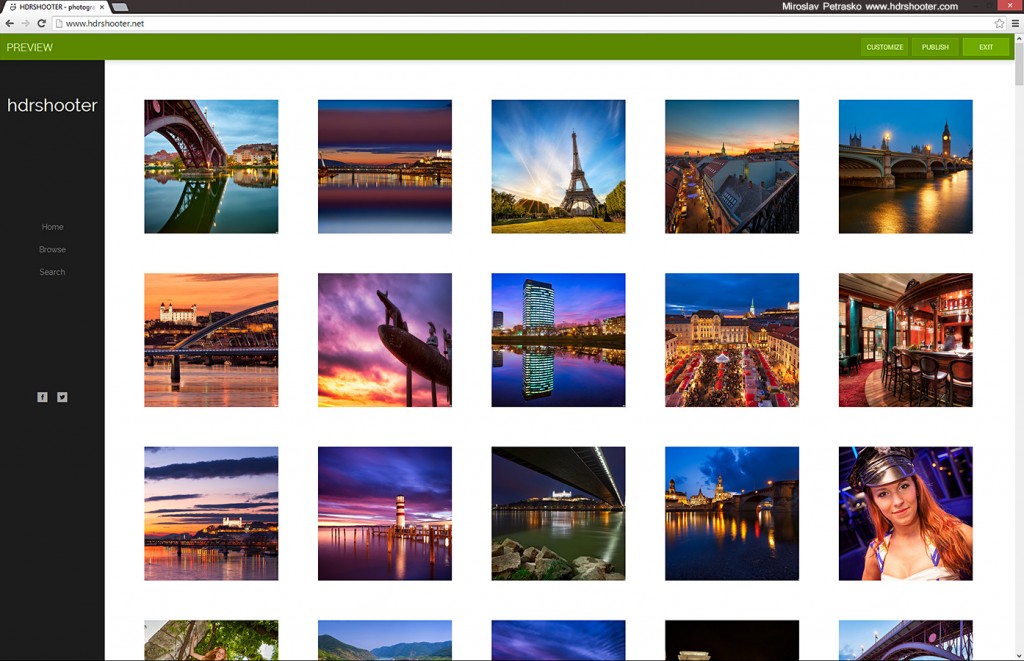The height and width of the screenshot is (661, 1024).
Task: Bookmark the page with the star icon
Action: point(999,23)
